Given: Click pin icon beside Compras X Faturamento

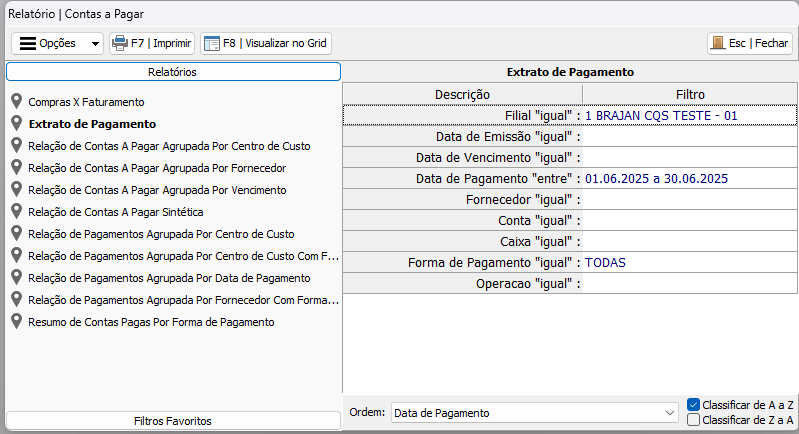Looking at the screenshot, I should click(17, 102).
